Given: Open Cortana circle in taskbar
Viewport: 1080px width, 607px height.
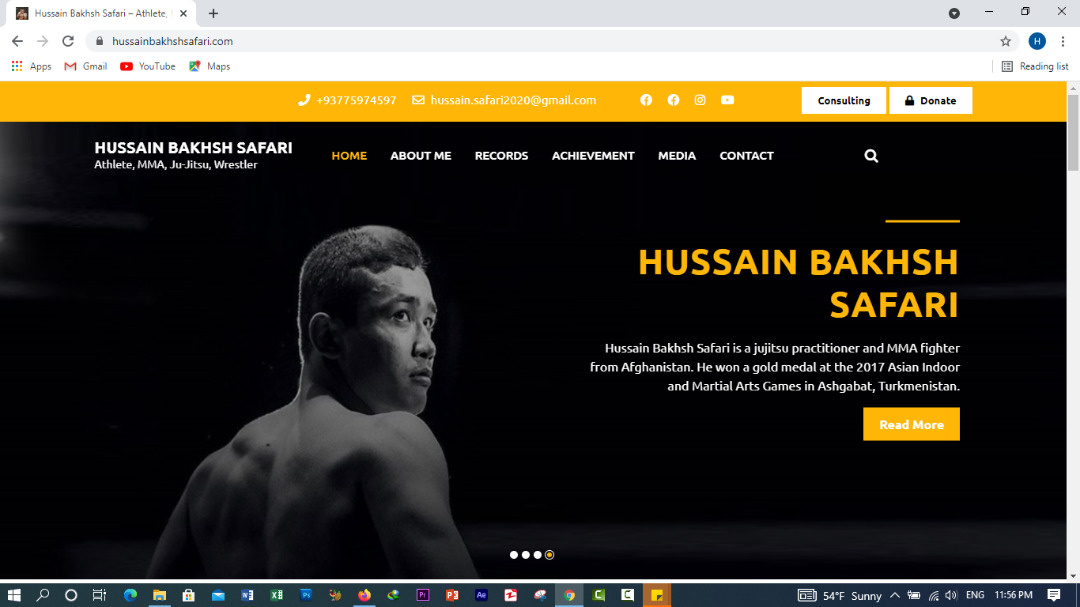Looking at the screenshot, I should point(70,595).
